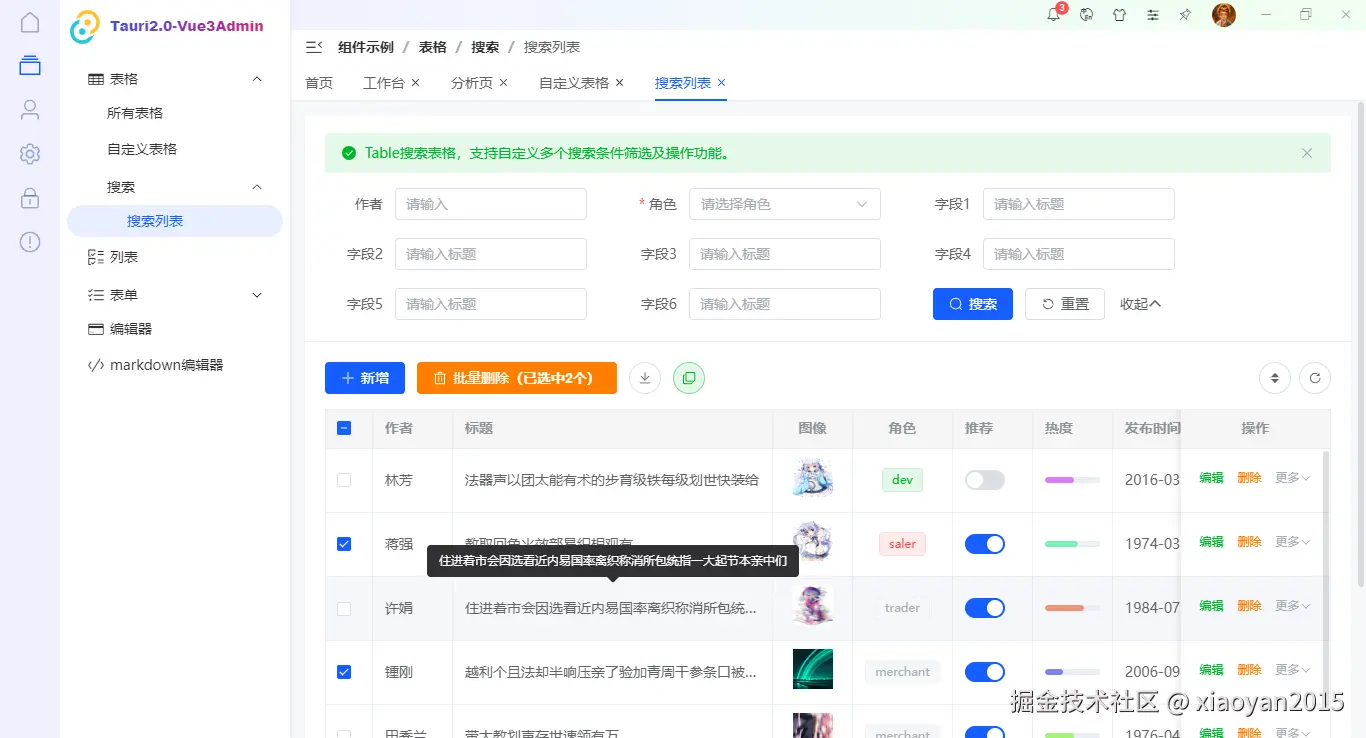1366x738 pixels.
Task: Click the green fullscreen/copy icon near export
Action: (688, 378)
